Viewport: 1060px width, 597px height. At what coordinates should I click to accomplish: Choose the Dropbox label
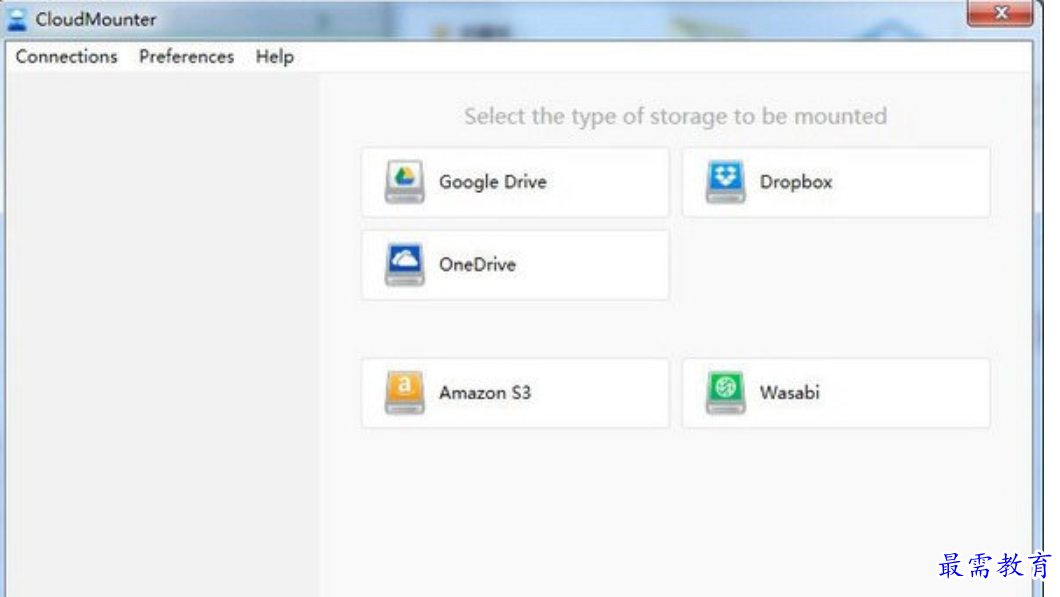(796, 182)
